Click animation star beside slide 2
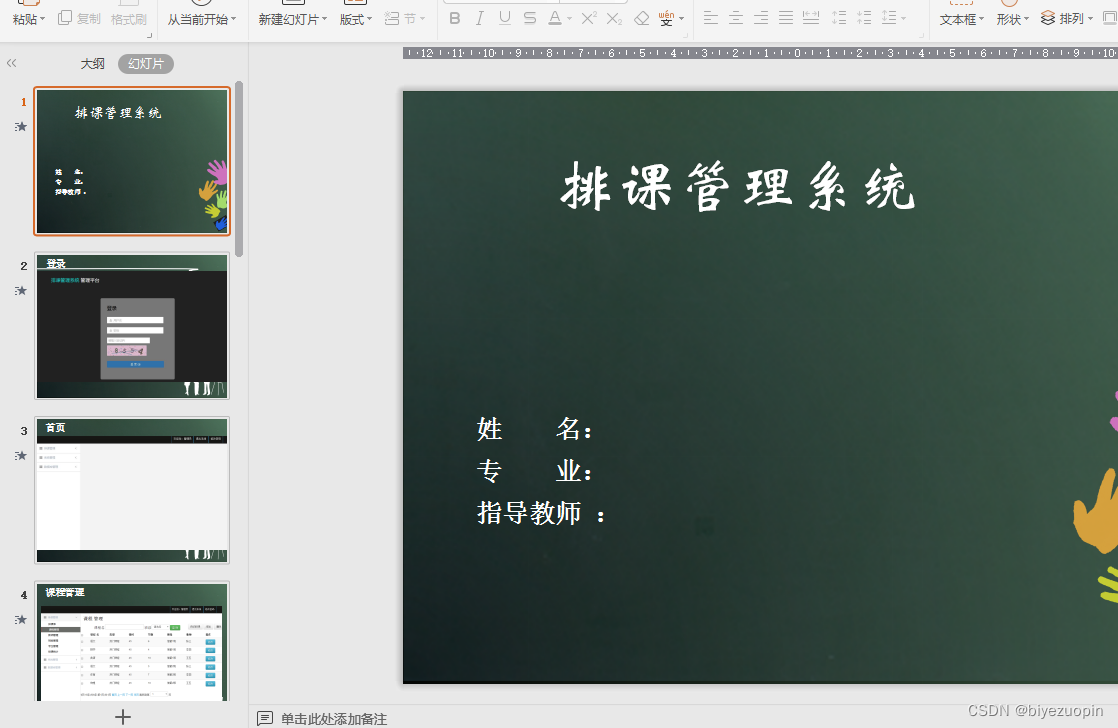The width and height of the screenshot is (1118, 728). (21, 290)
